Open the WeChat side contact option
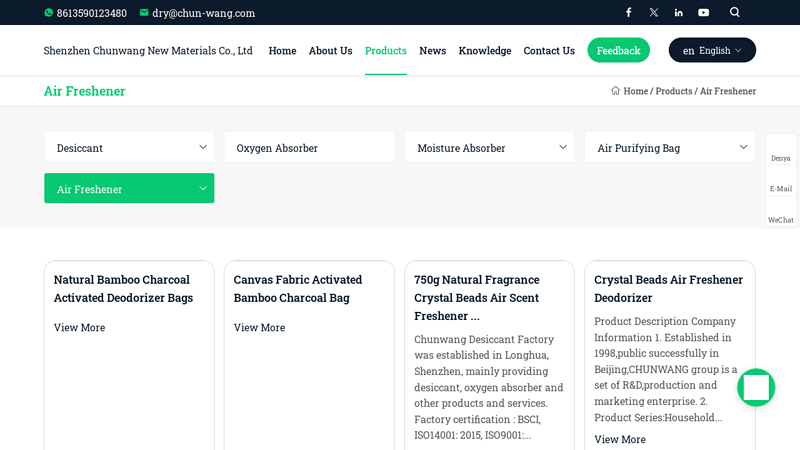 (x=781, y=213)
